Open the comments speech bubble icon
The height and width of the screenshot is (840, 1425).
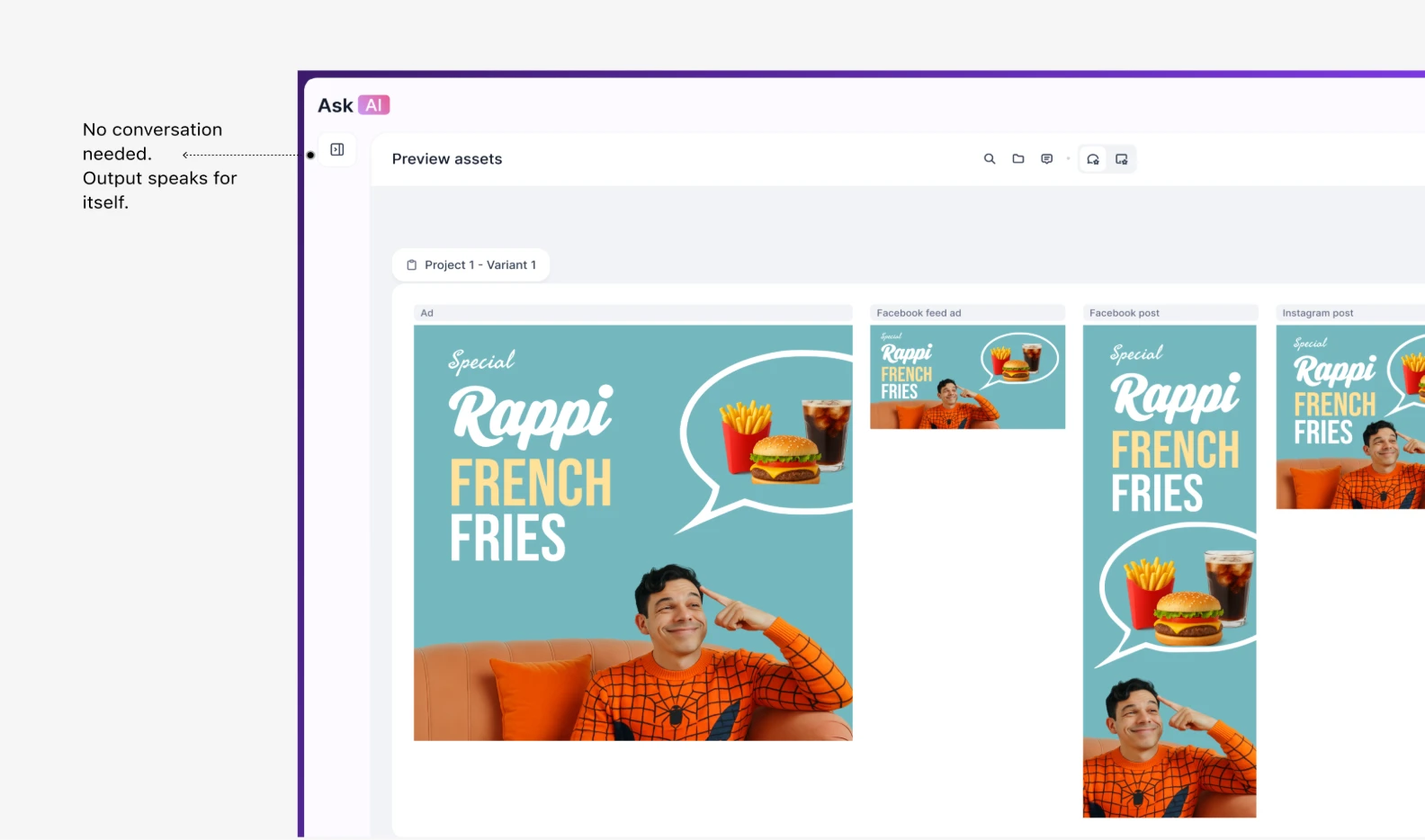1047,159
